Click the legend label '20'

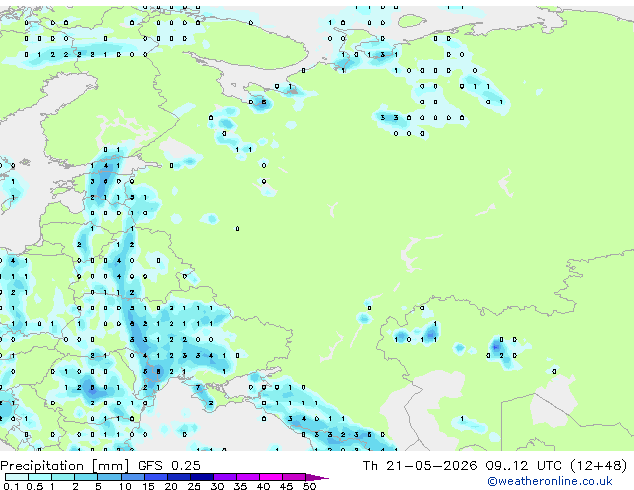171,486
